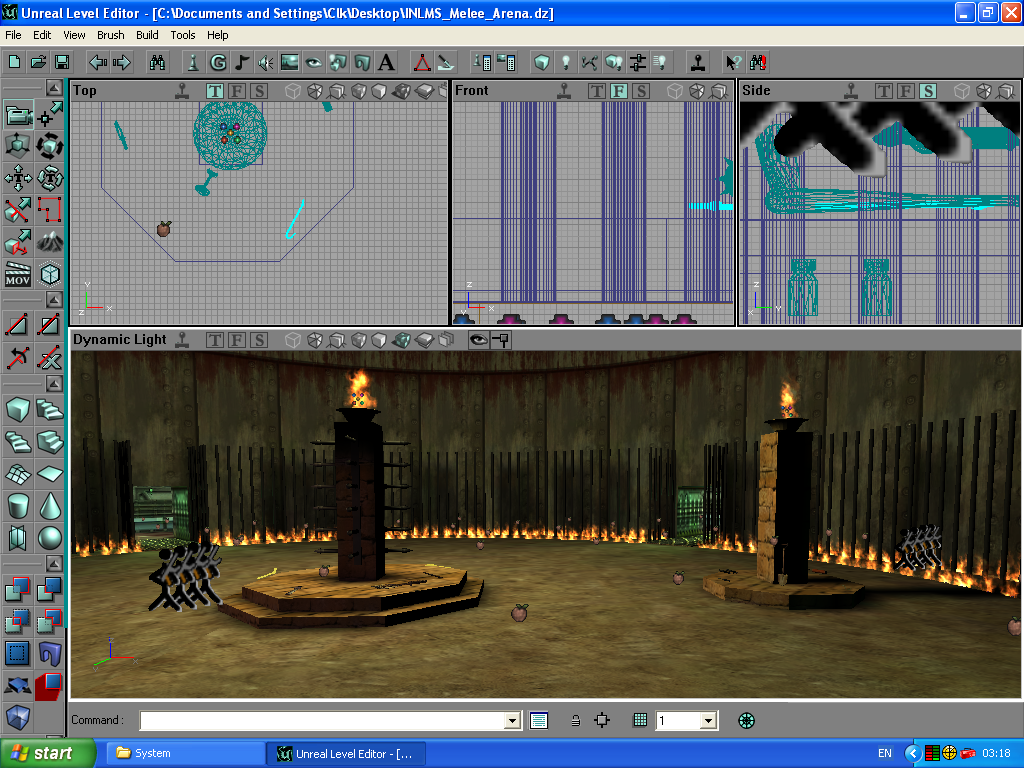Save the level with the floppy disk icon
This screenshot has height=768, width=1024.
[x=62, y=63]
